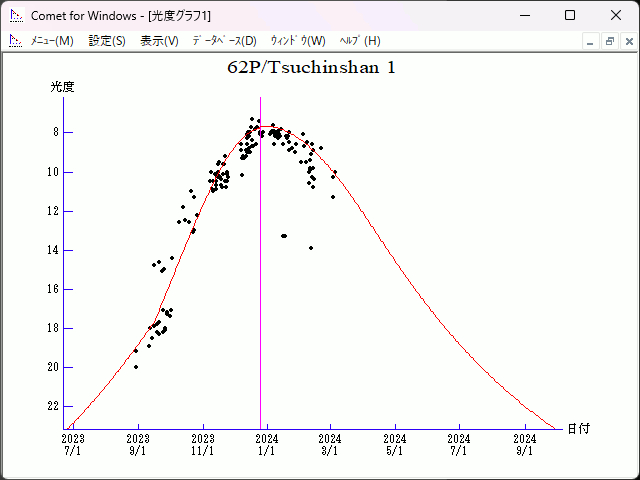640x480 pixels.
Task: Click the magnitude 20 axis label
Action: click(53, 367)
